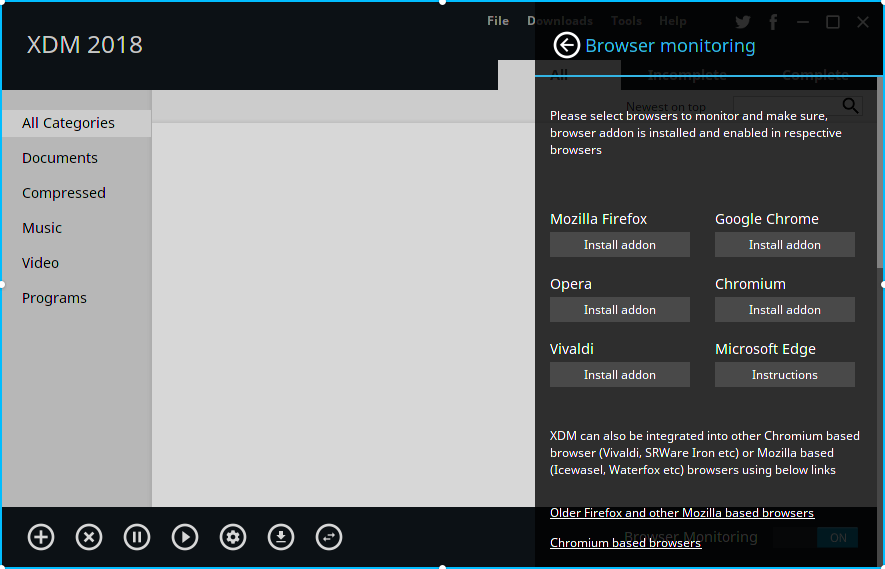Click the Browser monitoring panel scrollbar

[x=880, y=172]
